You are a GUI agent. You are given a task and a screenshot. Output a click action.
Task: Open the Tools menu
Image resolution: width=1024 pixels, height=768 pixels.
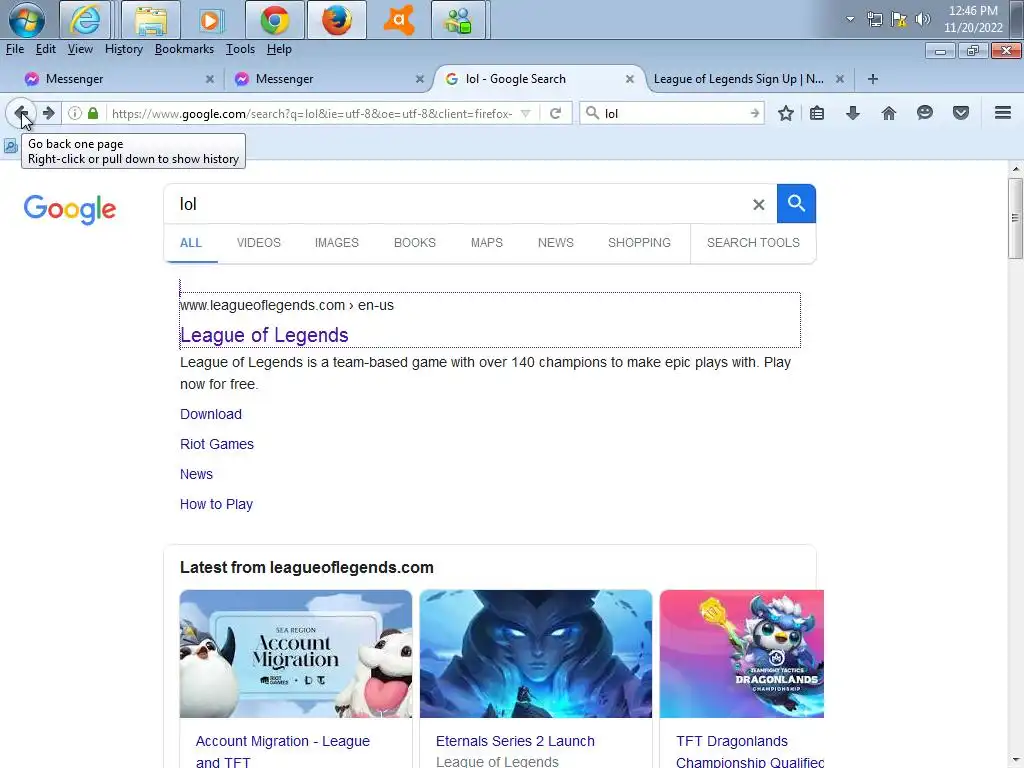point(240,49)
